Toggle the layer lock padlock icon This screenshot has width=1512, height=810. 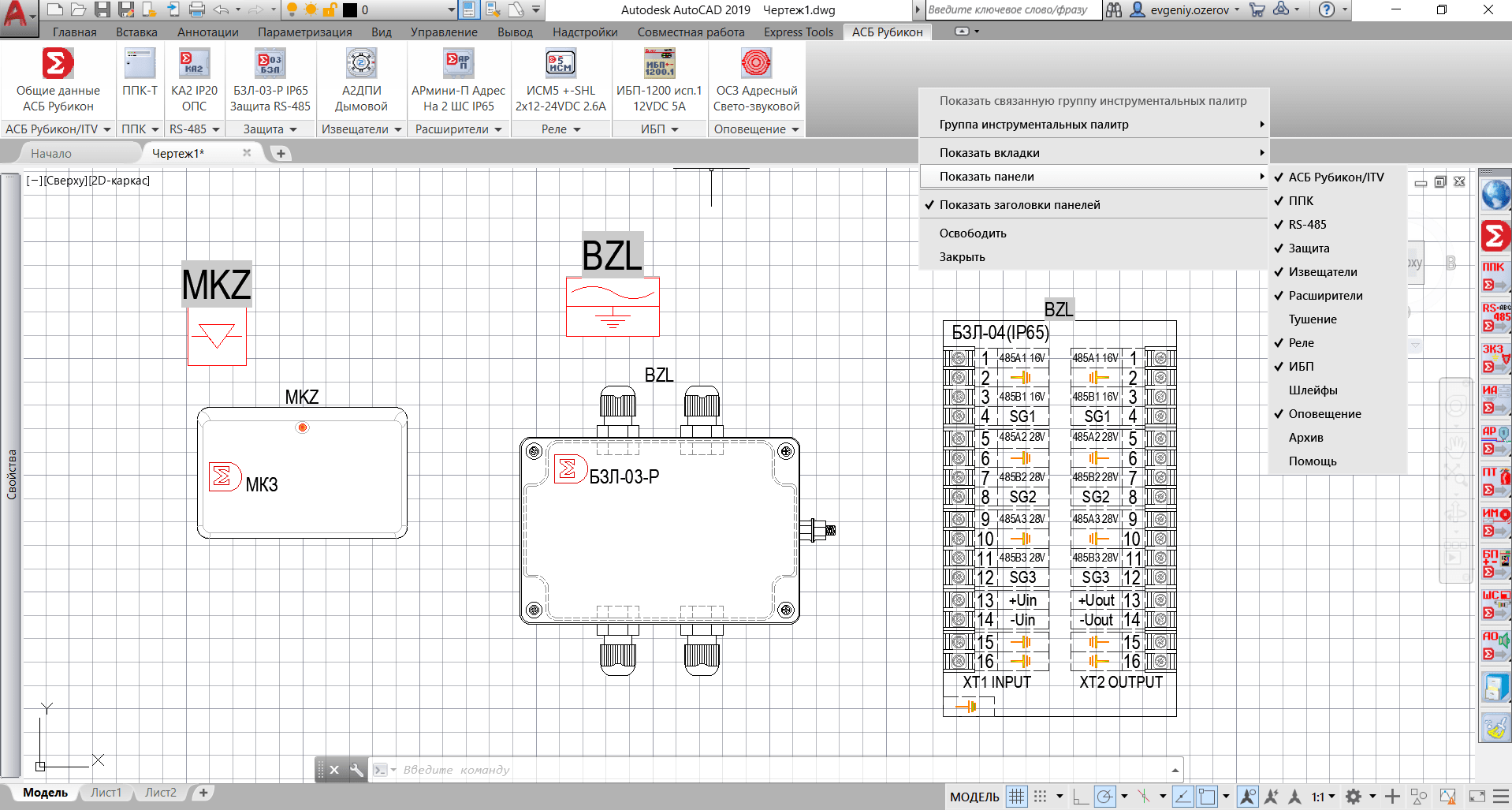tap(330, 9)
